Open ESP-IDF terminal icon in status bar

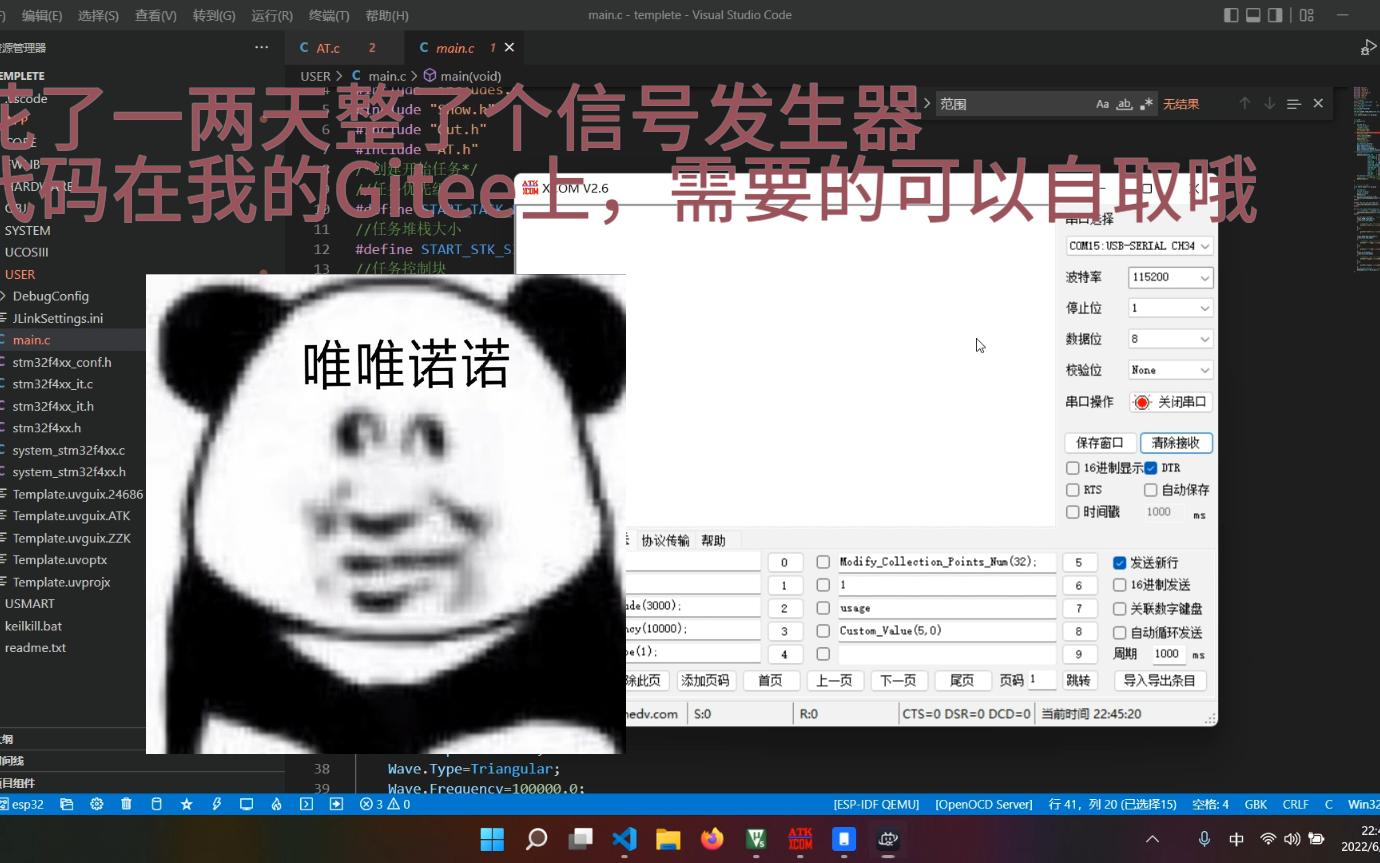[x=306, y=804]
